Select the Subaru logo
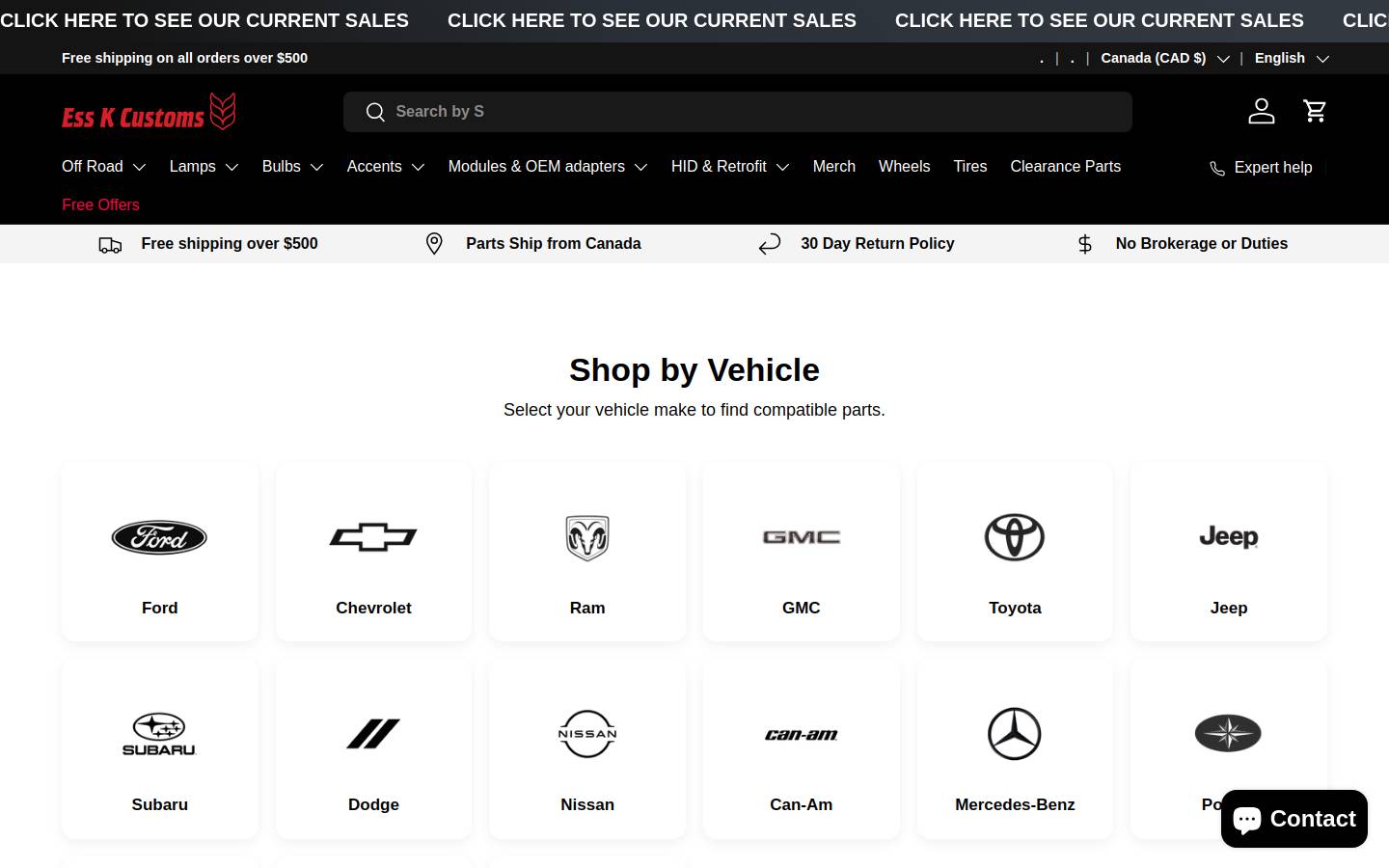Screen dimensions: 1389x868 pos(159,734)
